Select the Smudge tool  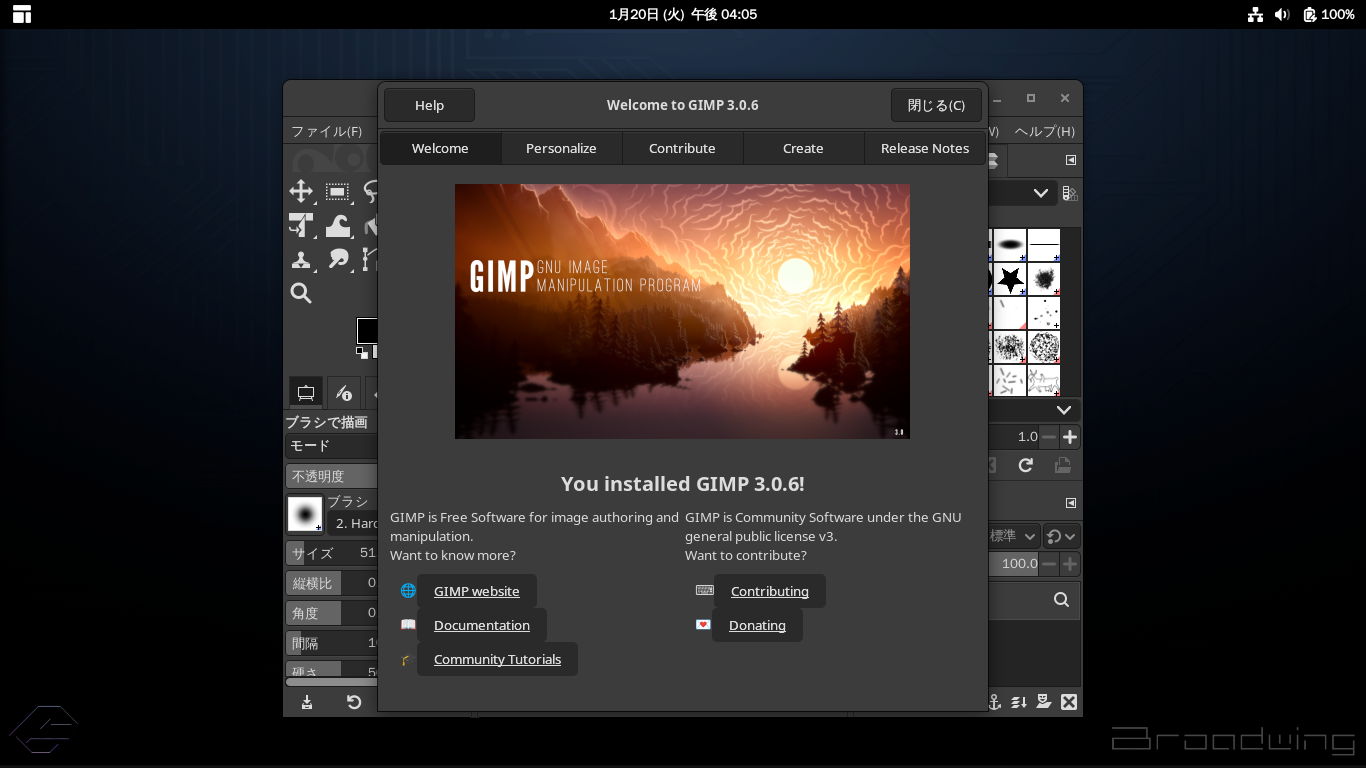click(337, 260)
